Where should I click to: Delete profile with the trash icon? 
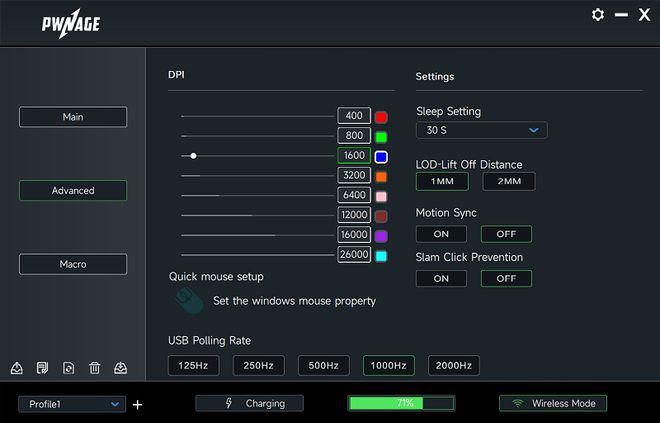click(x=94, y=368)
